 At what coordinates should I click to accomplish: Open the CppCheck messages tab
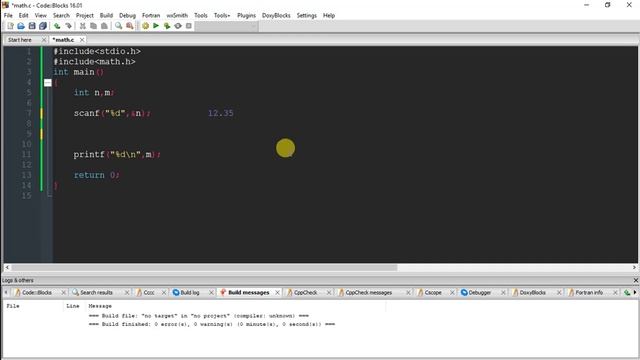coord(369,293)
